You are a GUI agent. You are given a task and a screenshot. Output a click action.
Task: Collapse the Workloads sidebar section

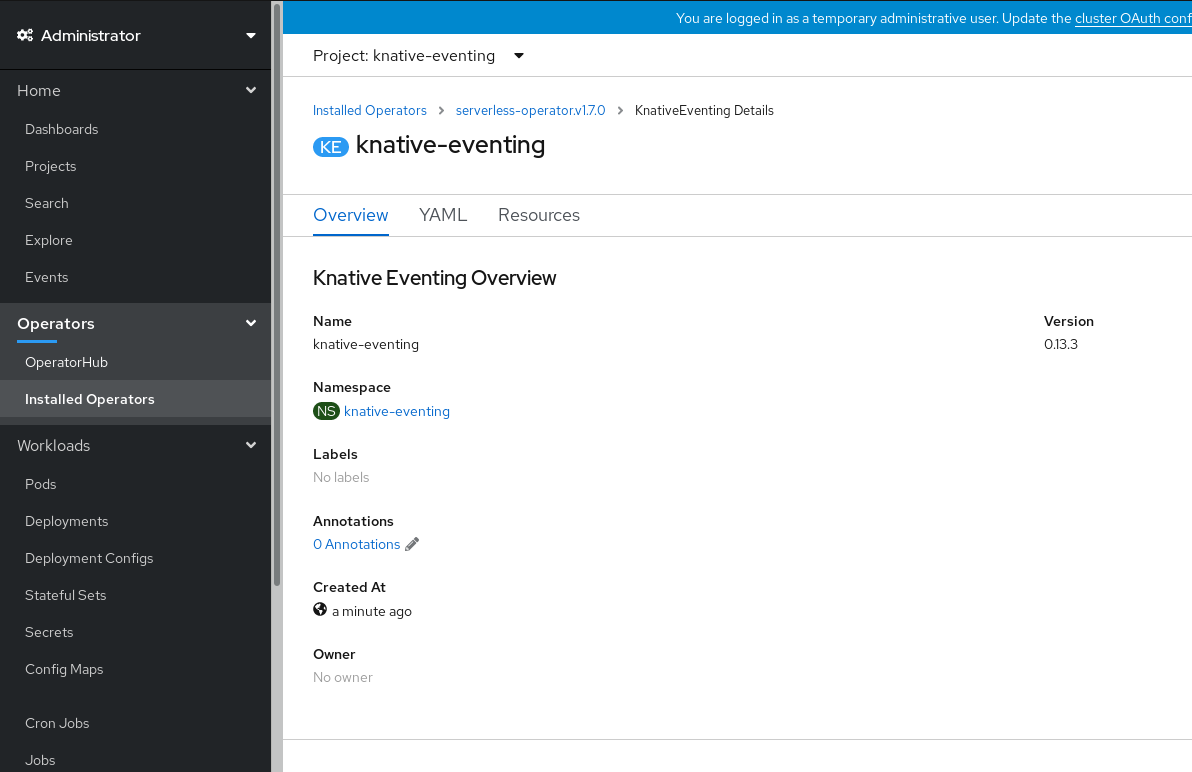coord(251,445)
